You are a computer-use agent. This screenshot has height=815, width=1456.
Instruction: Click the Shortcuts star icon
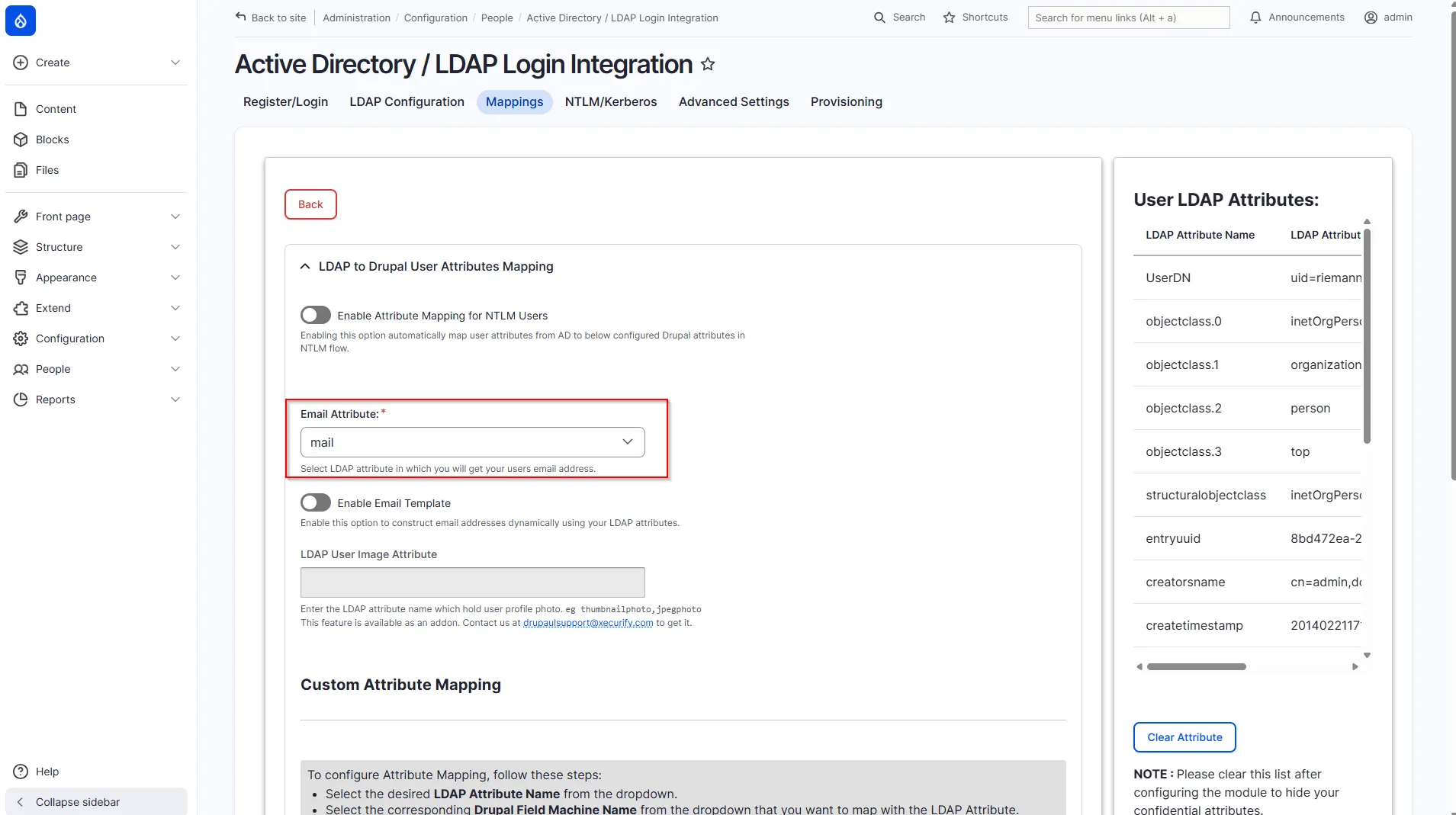pos(949,18)
